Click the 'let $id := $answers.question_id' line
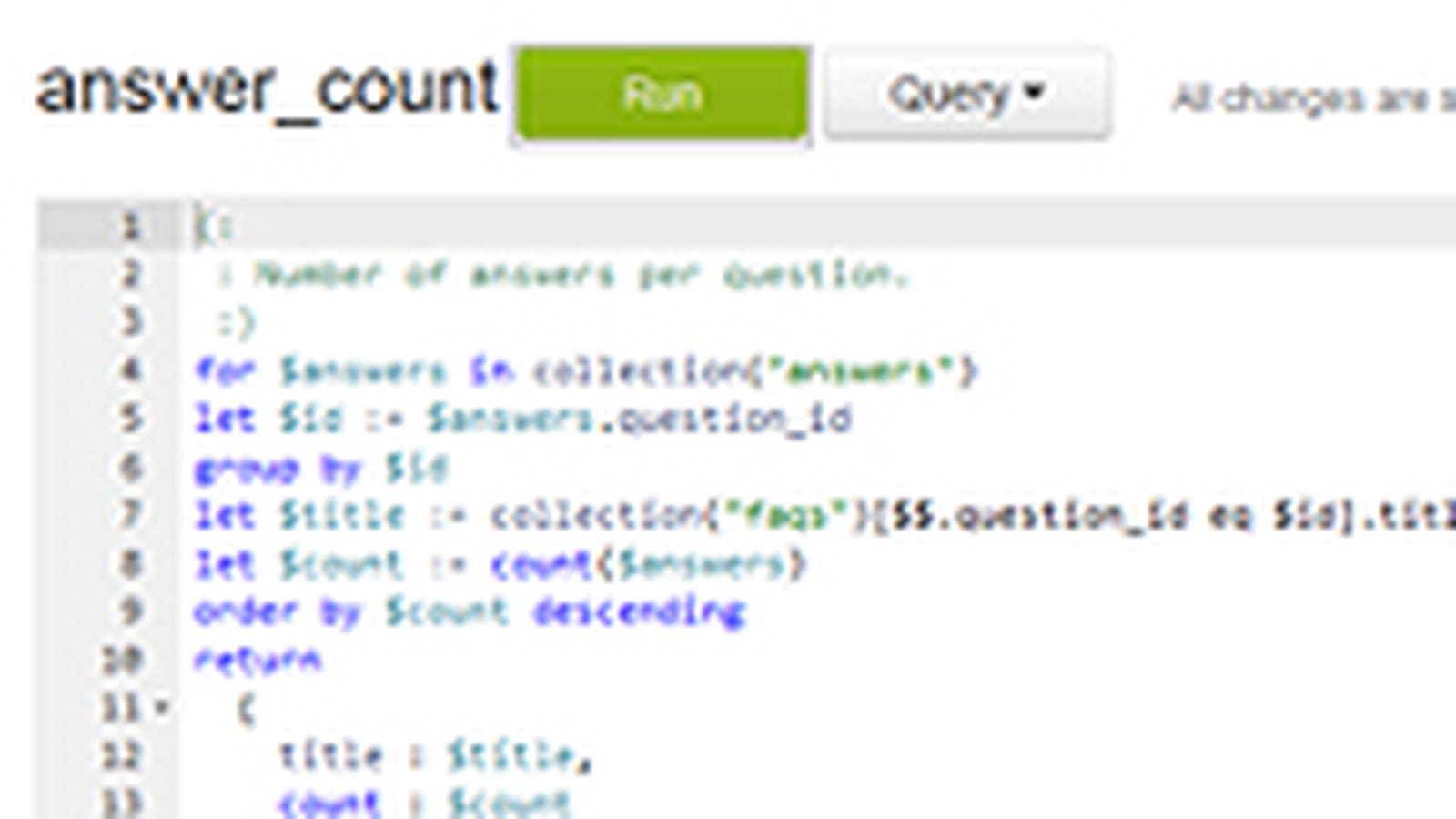Screen dimensions: 1456x819 pos(523,419)
